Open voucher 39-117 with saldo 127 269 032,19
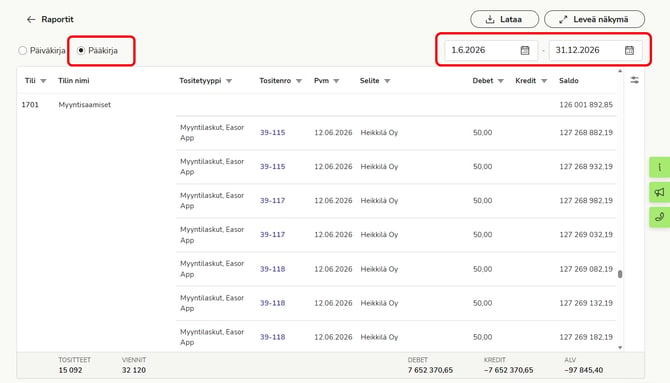 273,235
